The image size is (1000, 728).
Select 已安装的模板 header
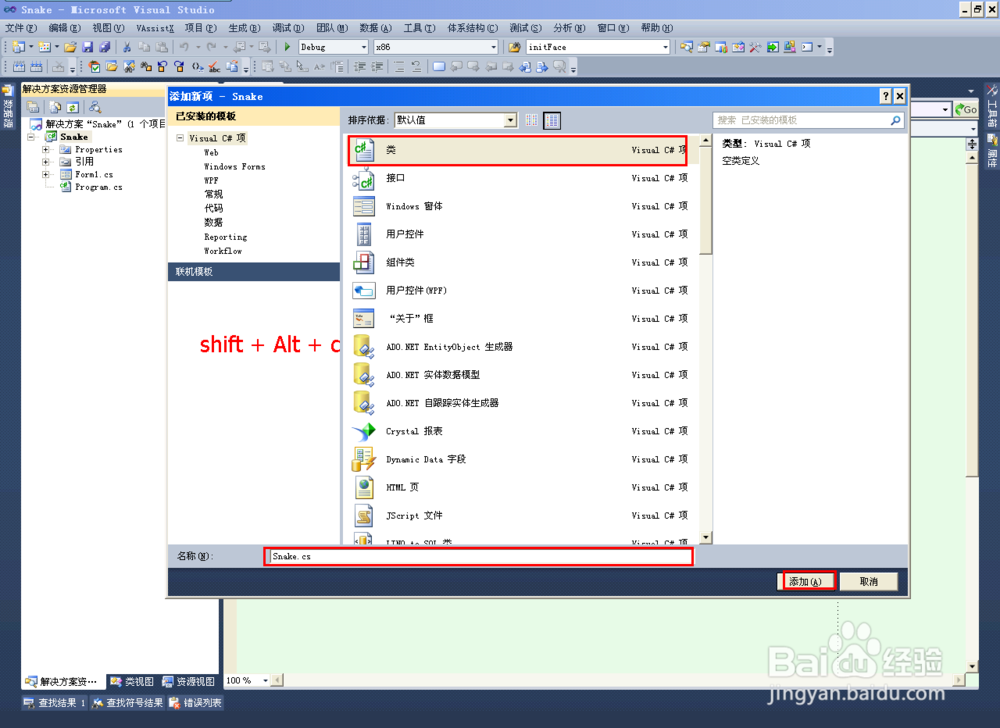254,116
